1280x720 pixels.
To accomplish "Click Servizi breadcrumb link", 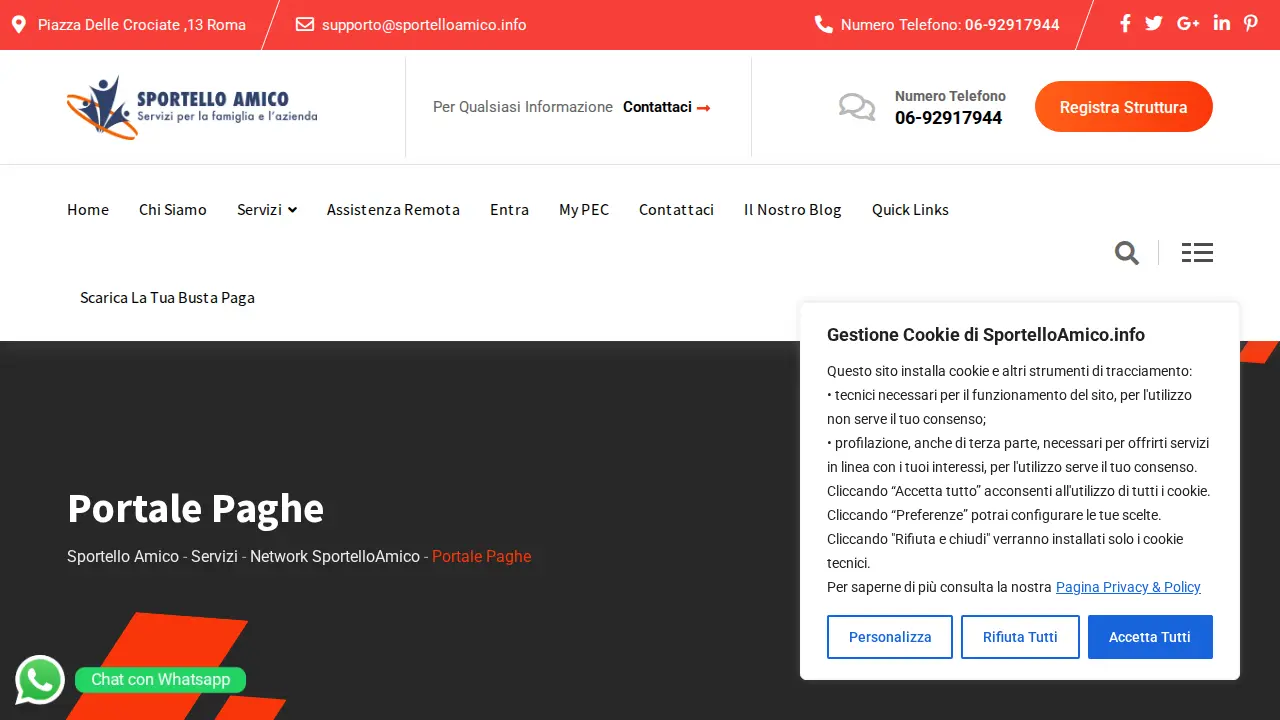I will [214, 557].
